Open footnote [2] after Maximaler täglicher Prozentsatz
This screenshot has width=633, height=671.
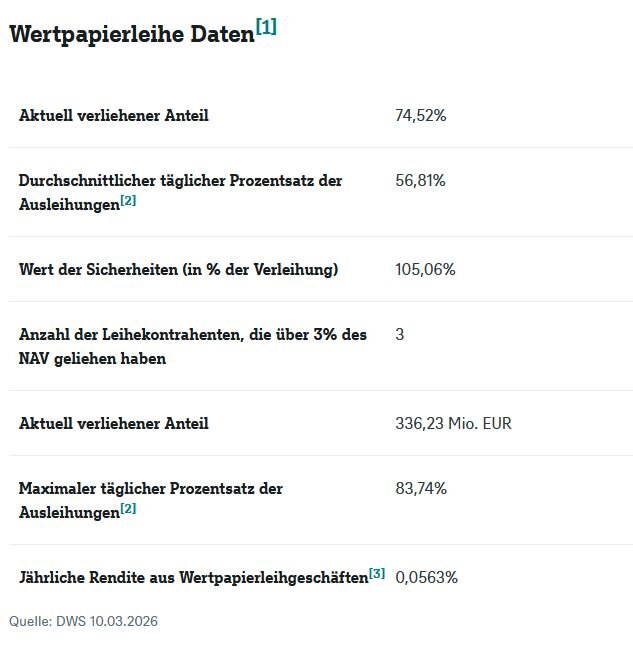[x=128, y=509]
